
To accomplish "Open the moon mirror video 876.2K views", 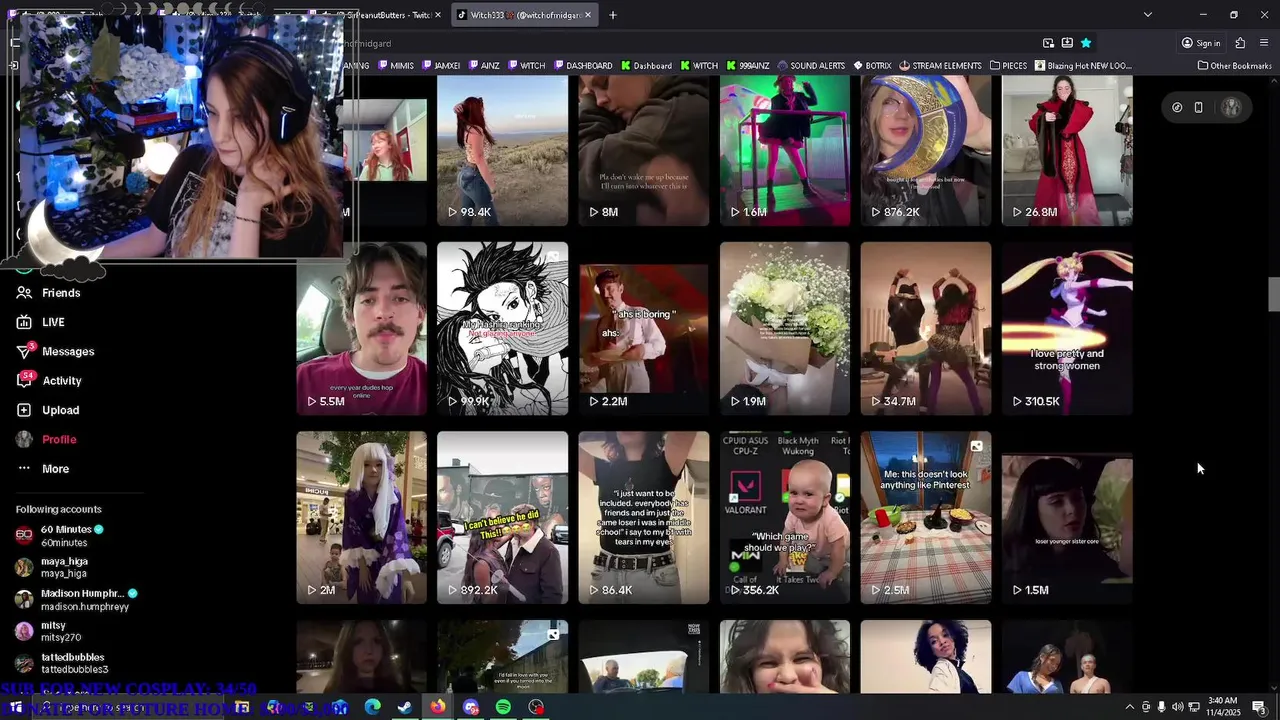I will [x=926, y=150].
